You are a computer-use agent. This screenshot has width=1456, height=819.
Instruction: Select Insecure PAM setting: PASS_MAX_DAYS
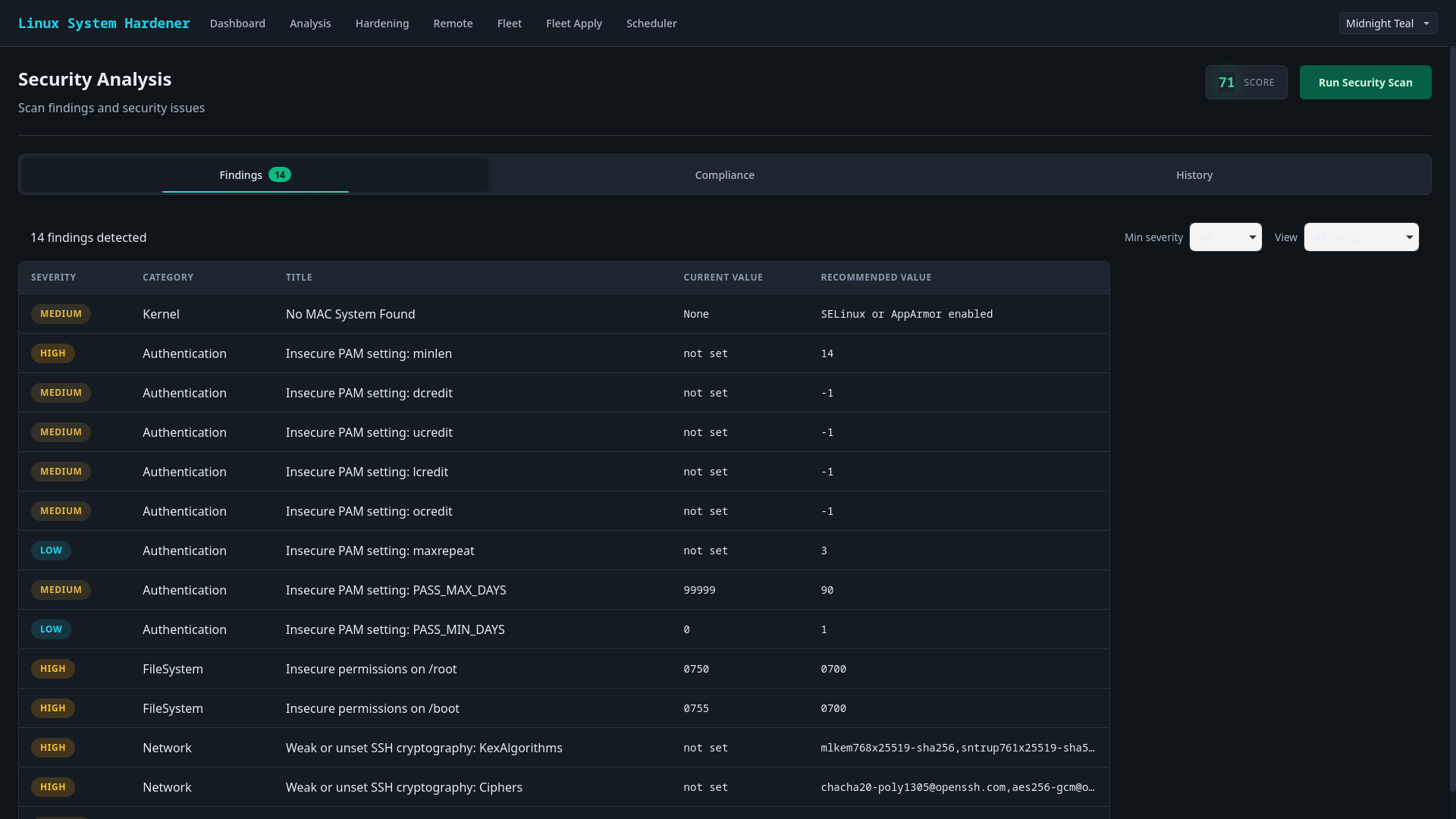pos(564,590)
